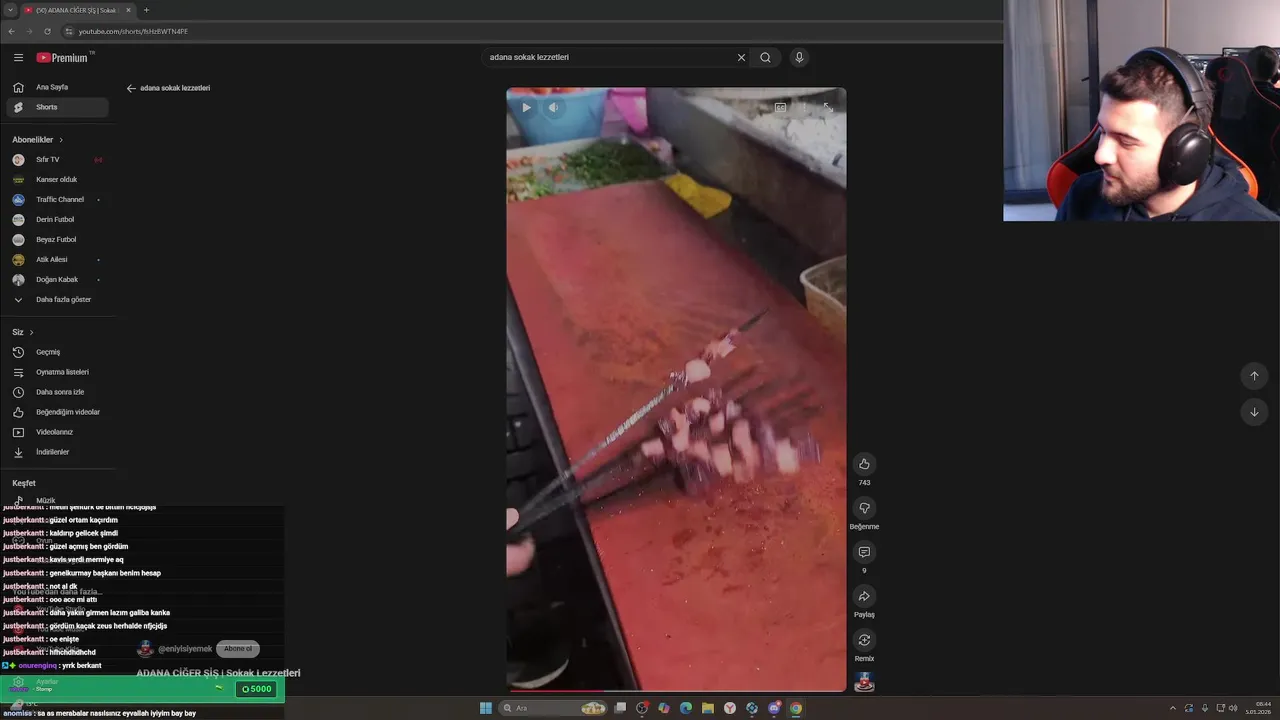Open Videolarınız in the sidebar
This screenshot has height=720, width=1280.
tap(57, 432)
